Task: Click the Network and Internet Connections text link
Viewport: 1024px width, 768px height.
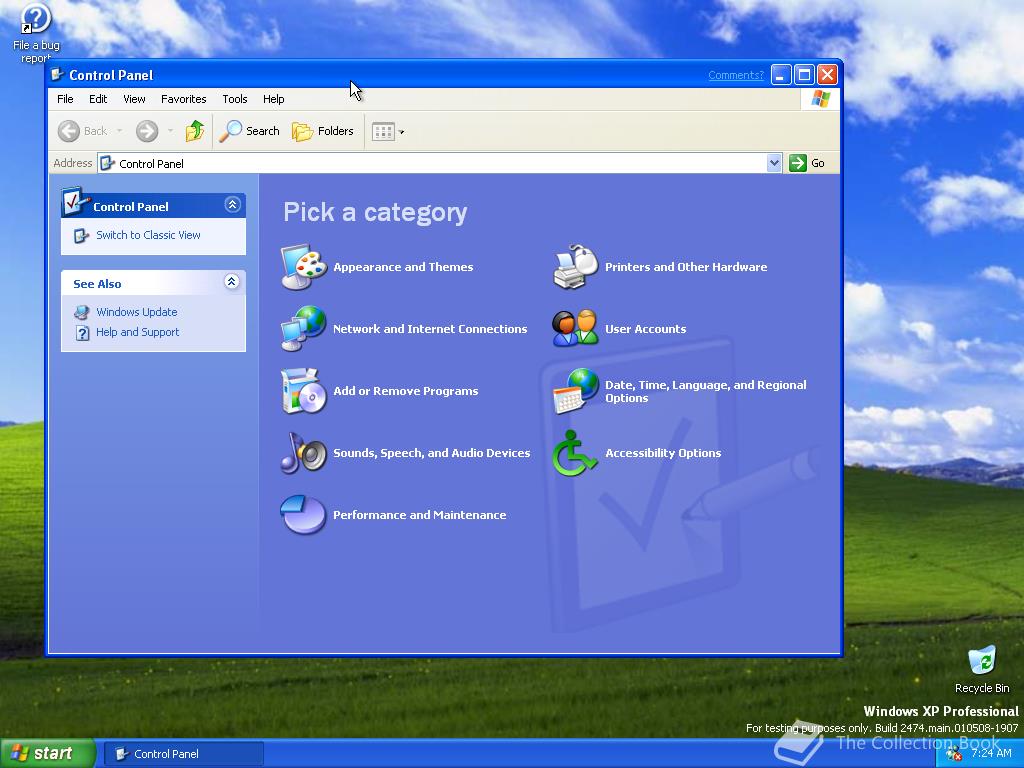Action: [430, 328]
